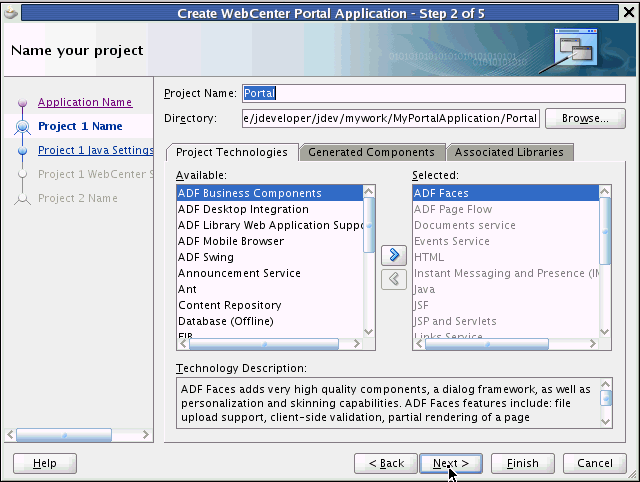Select HTML in Selected list
This screenshot has height=482, width=640.
click(506, 257)
